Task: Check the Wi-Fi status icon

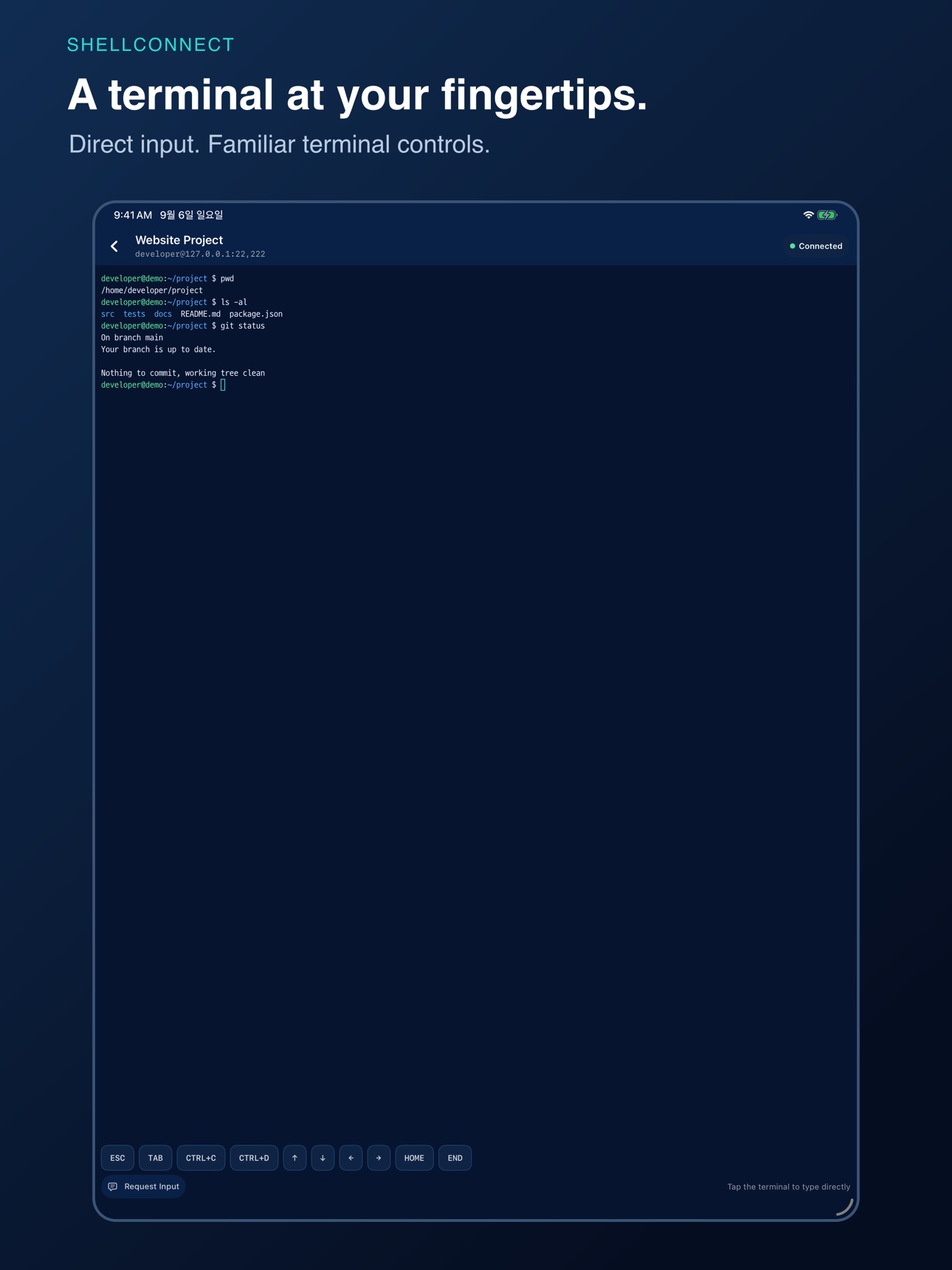Action: click(x=808, y=215)
